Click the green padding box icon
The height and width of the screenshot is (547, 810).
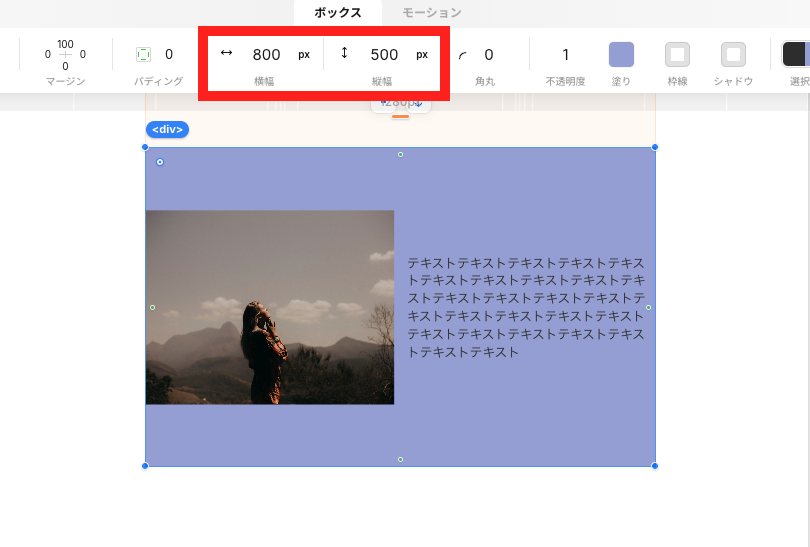pos(144,54)
